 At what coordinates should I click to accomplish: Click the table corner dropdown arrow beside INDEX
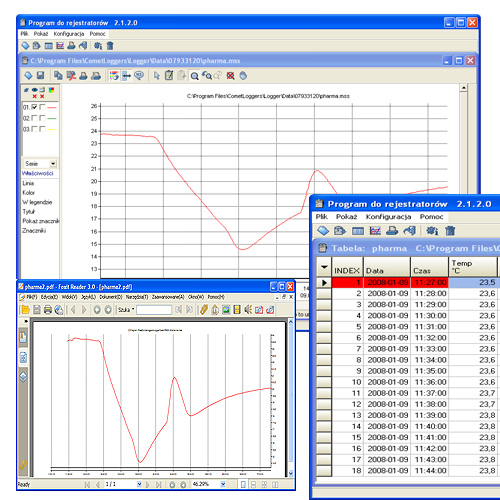tap(324, 267)
